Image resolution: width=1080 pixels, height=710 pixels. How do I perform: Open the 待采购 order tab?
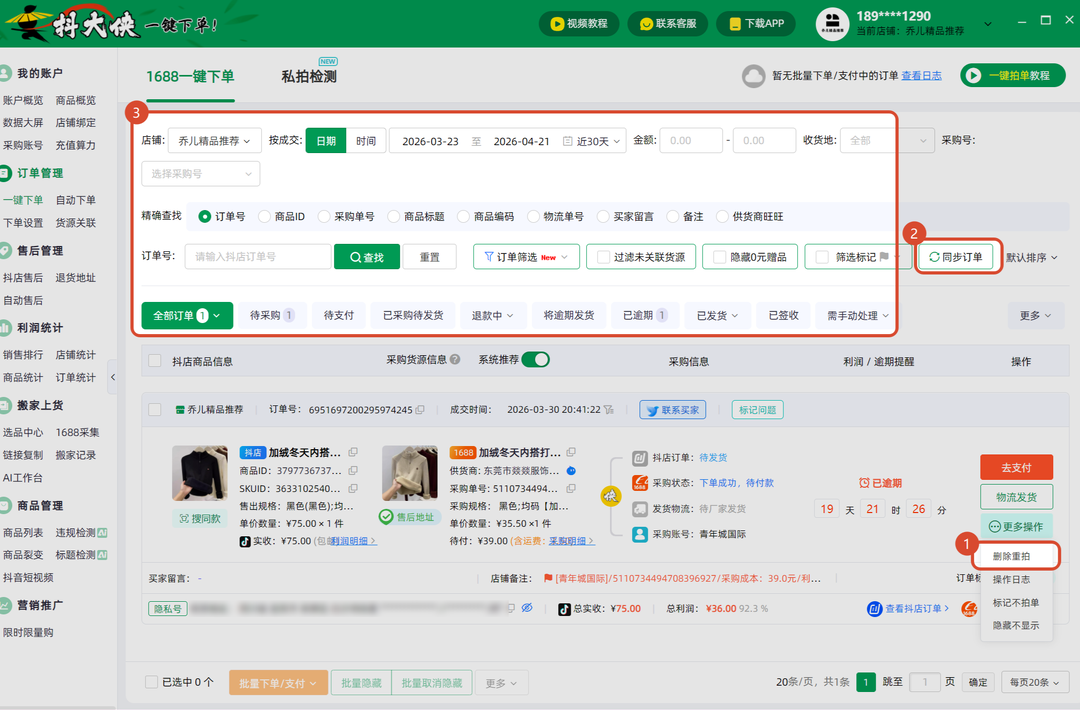271,315
